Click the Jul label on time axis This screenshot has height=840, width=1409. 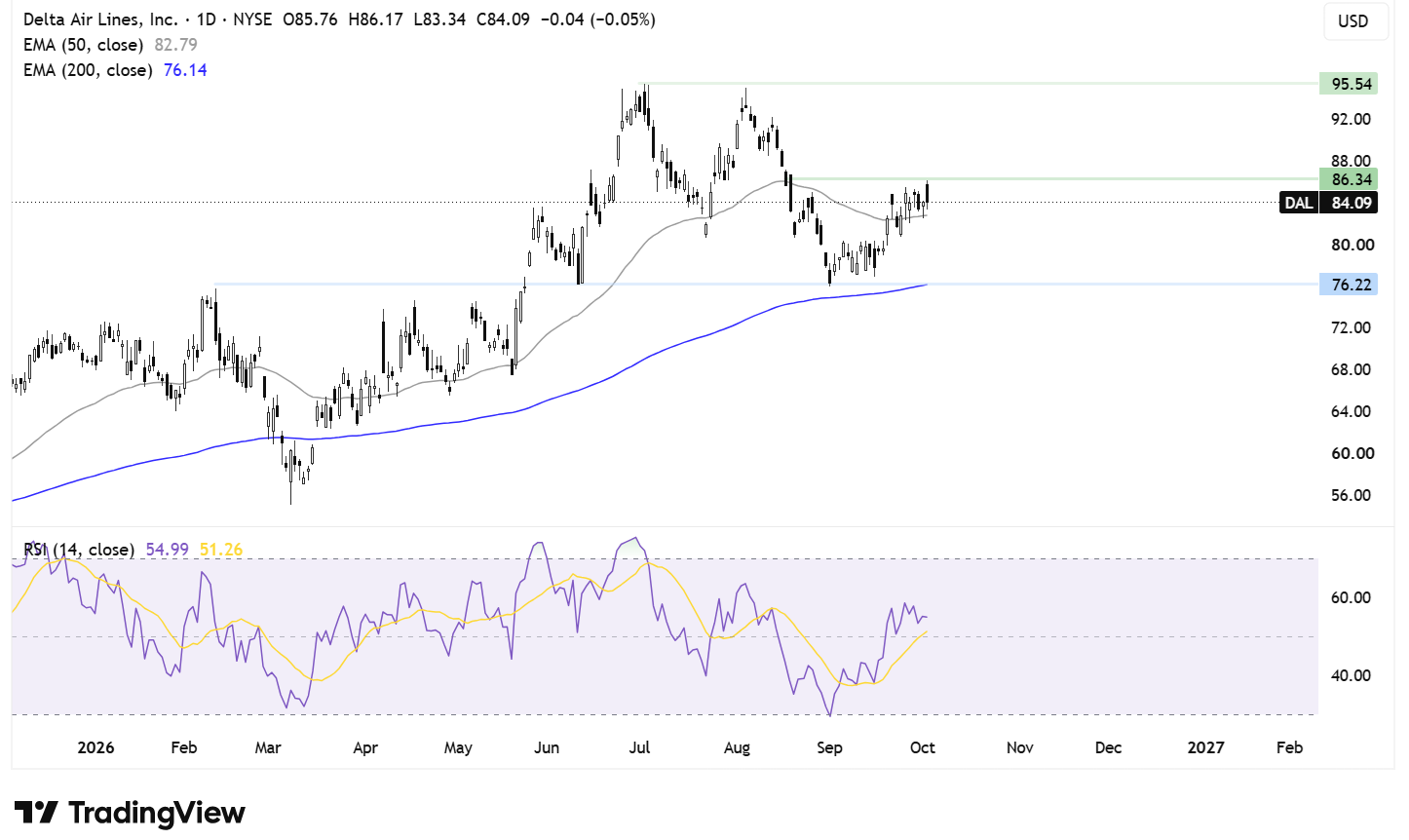pos(639,747)
